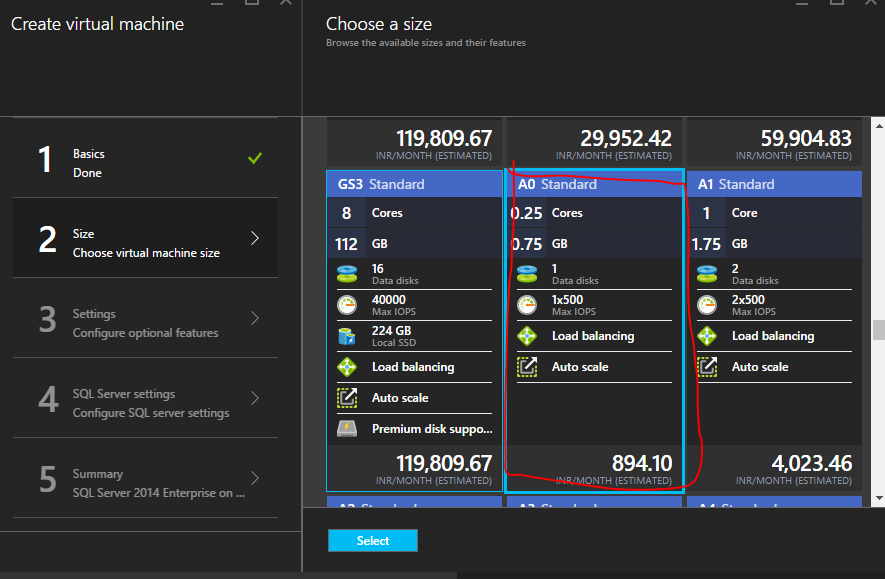Click '1x500 Max IOPS' text in A0
Viewport: 885px width, 579px height.
(573, 305)
